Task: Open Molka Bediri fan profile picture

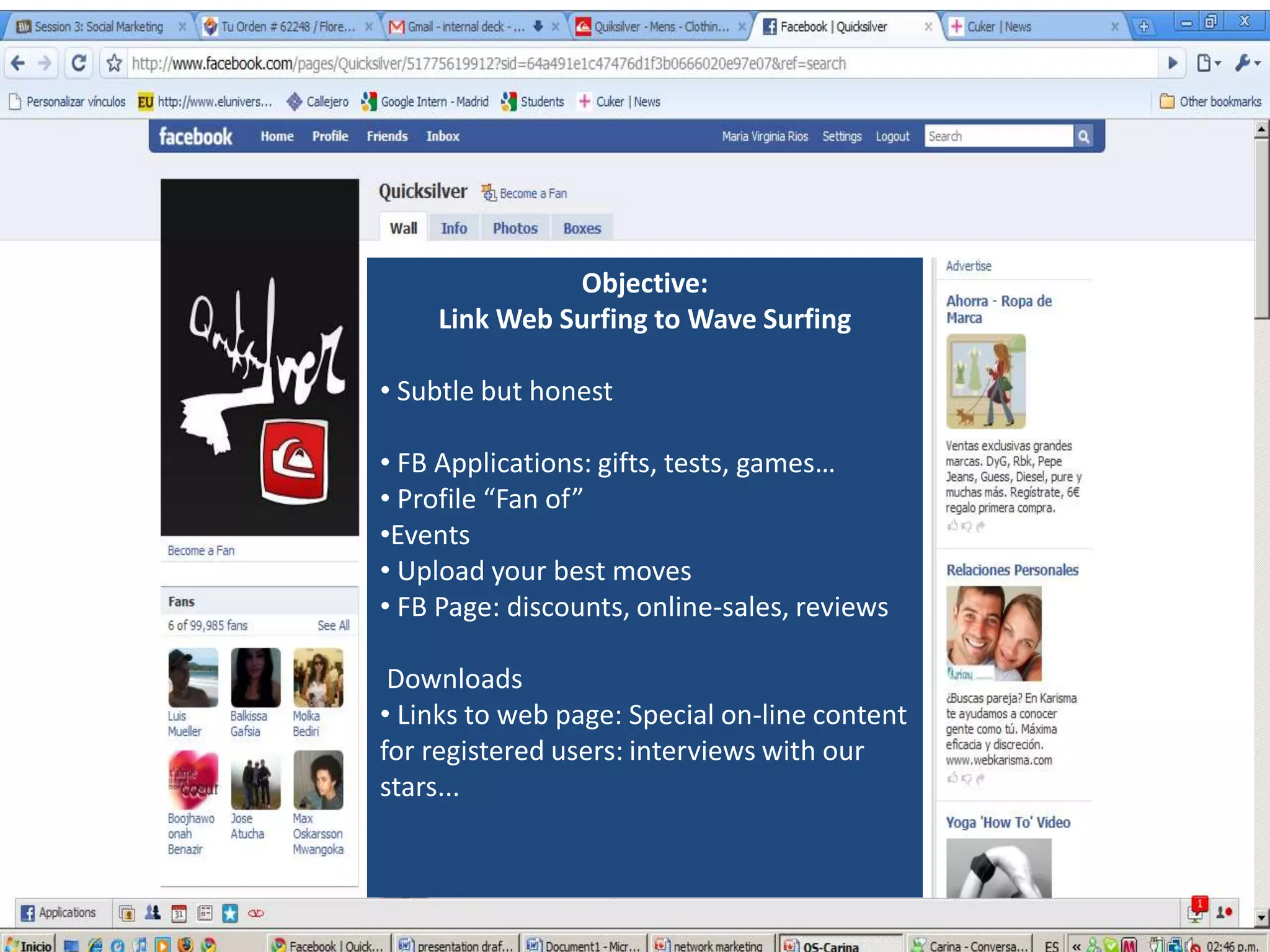Action: (318, 677)
